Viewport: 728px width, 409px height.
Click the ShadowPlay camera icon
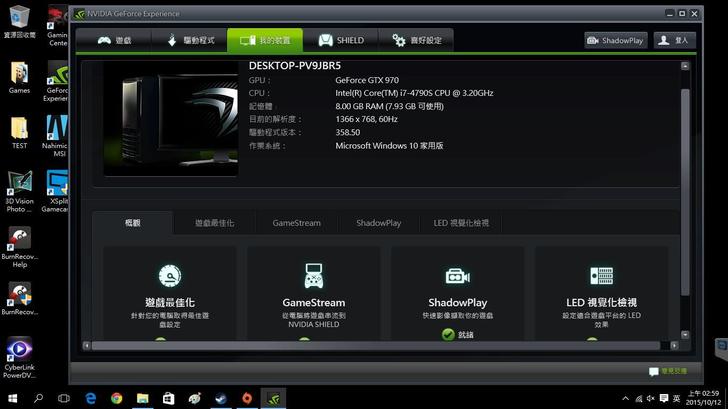(457, 276)
